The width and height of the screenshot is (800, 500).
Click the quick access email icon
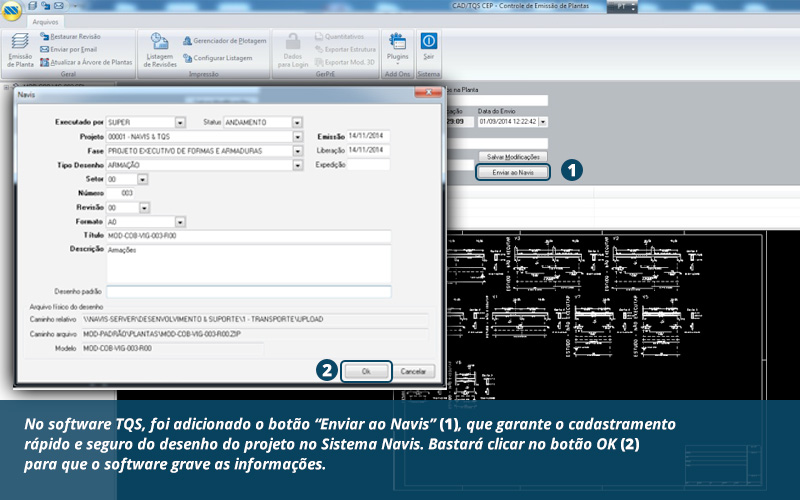[59, 6]
